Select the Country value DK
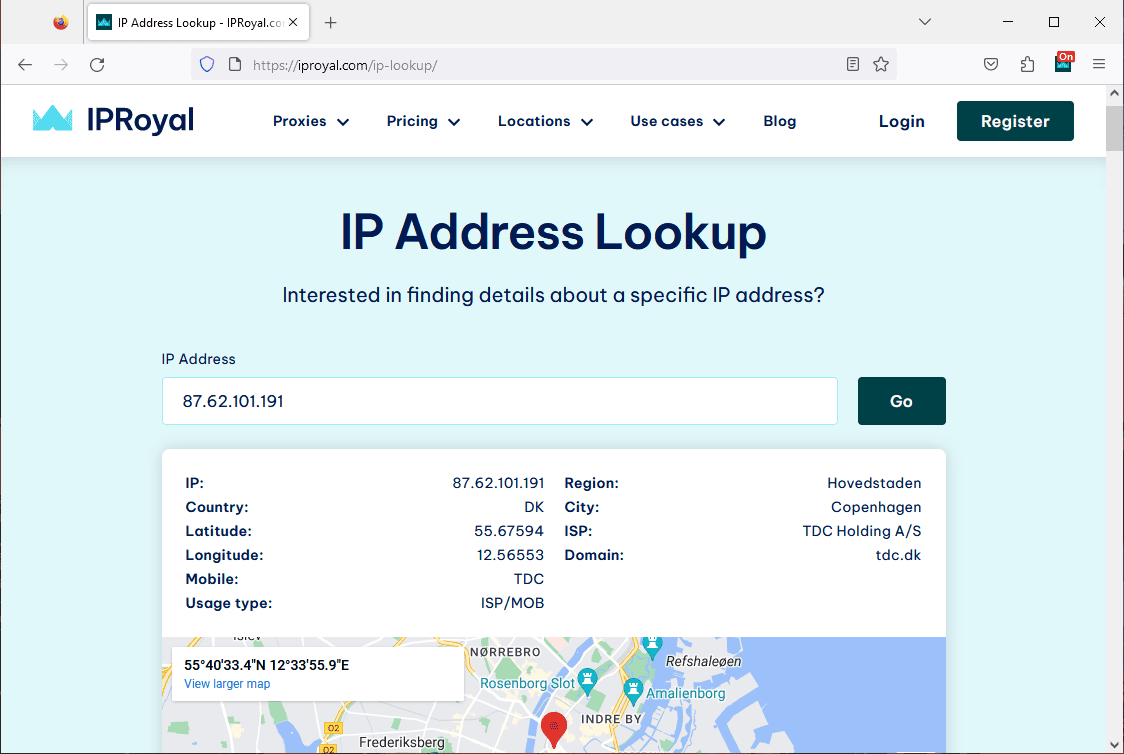Viewport: 1124px width, 754px height. point(534,507)
